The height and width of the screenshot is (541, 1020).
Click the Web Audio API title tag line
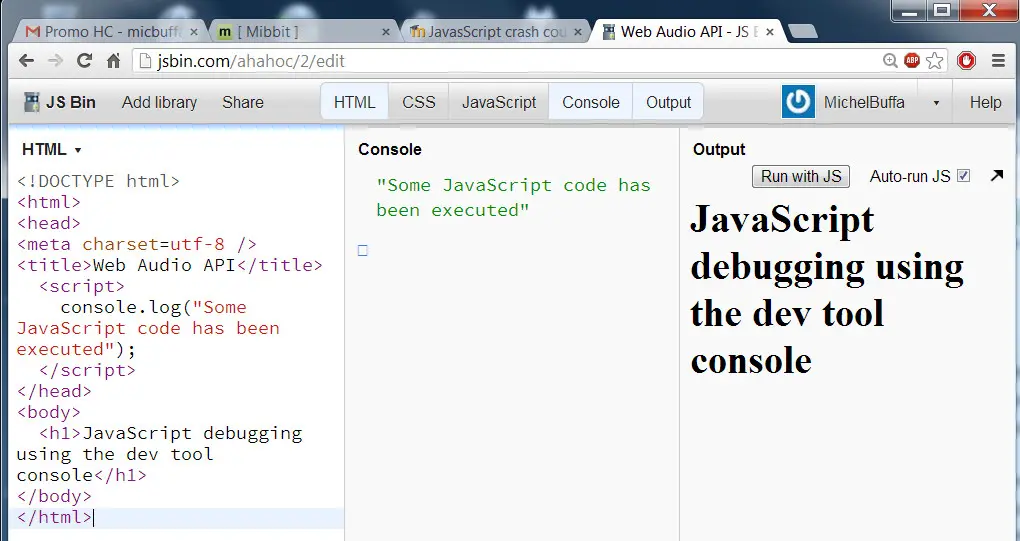click(169, 265)
